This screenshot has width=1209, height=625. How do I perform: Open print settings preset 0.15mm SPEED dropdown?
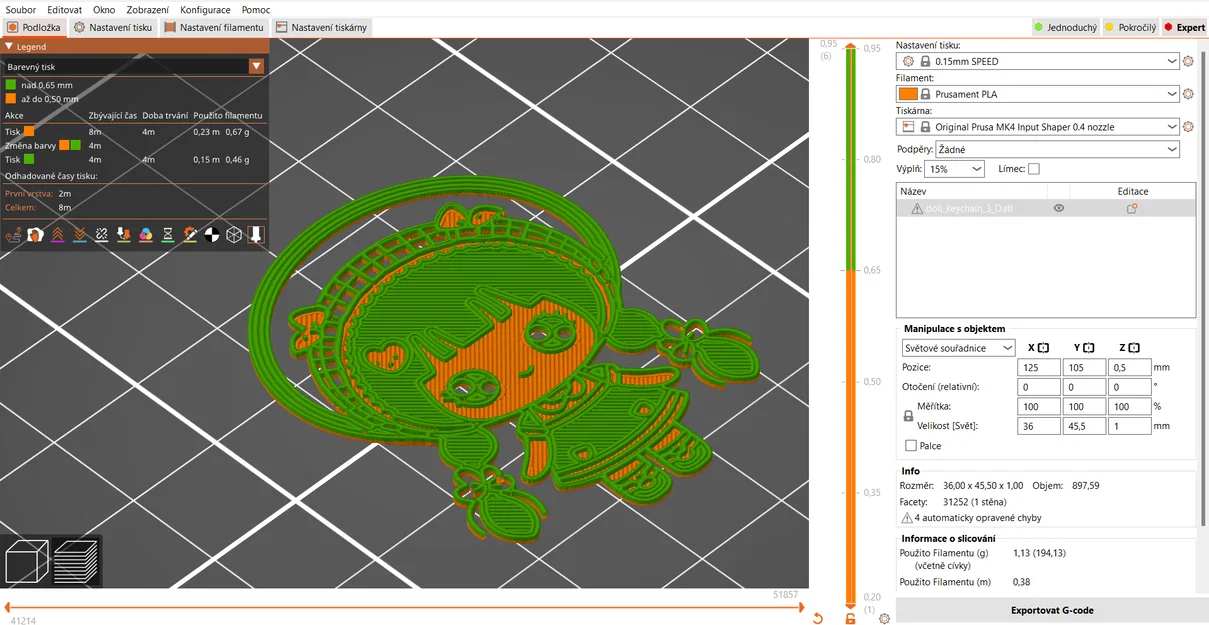pos(1039,61)
